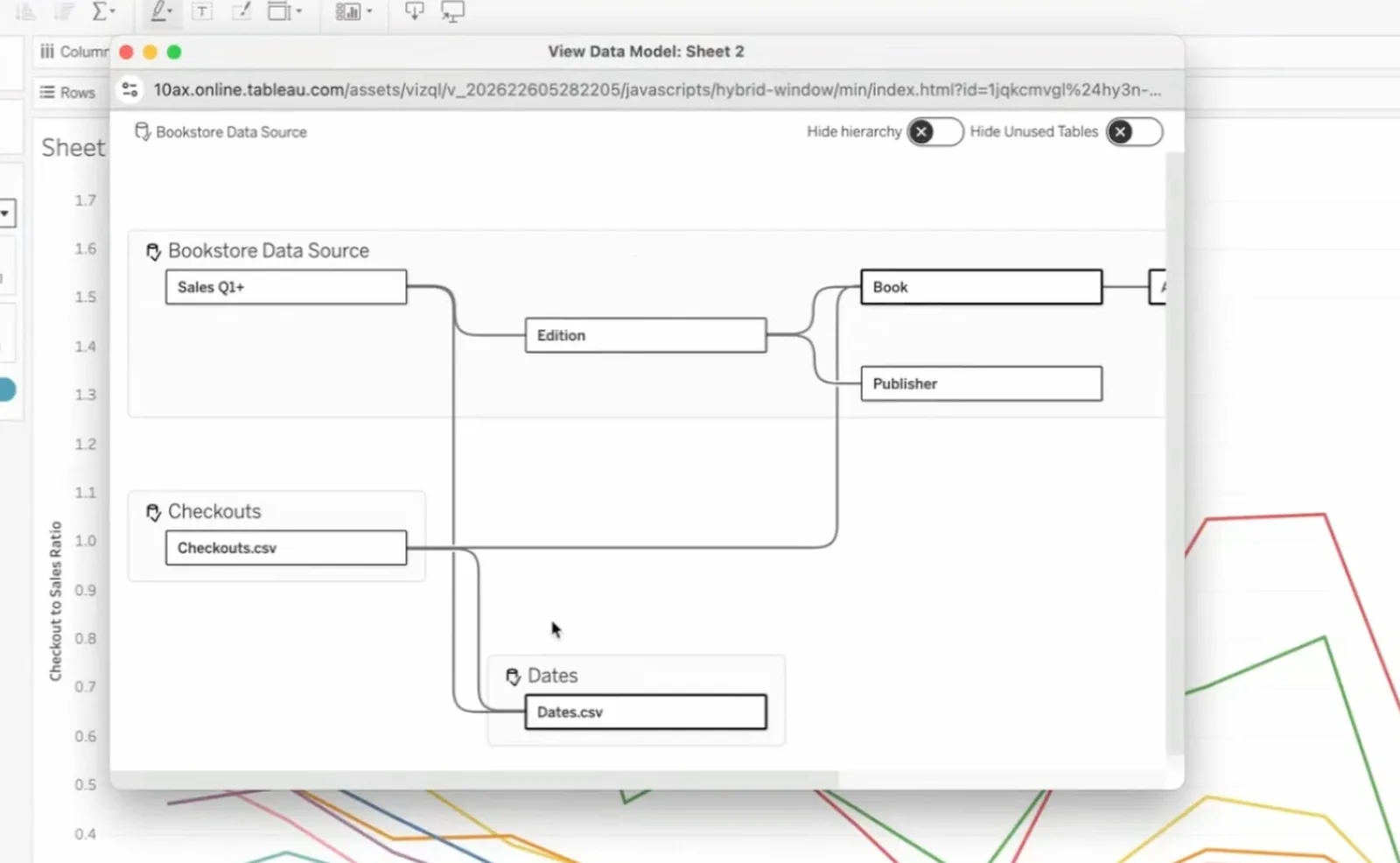
Task: Open the marks type dropdown arrow at left edge
Action: pos(5,213)
